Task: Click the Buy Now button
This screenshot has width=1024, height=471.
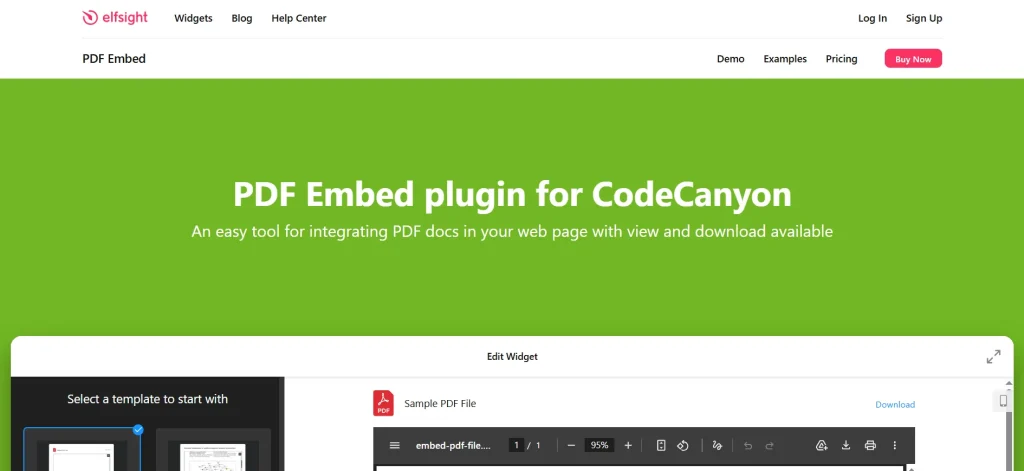Action: point(913,59)
